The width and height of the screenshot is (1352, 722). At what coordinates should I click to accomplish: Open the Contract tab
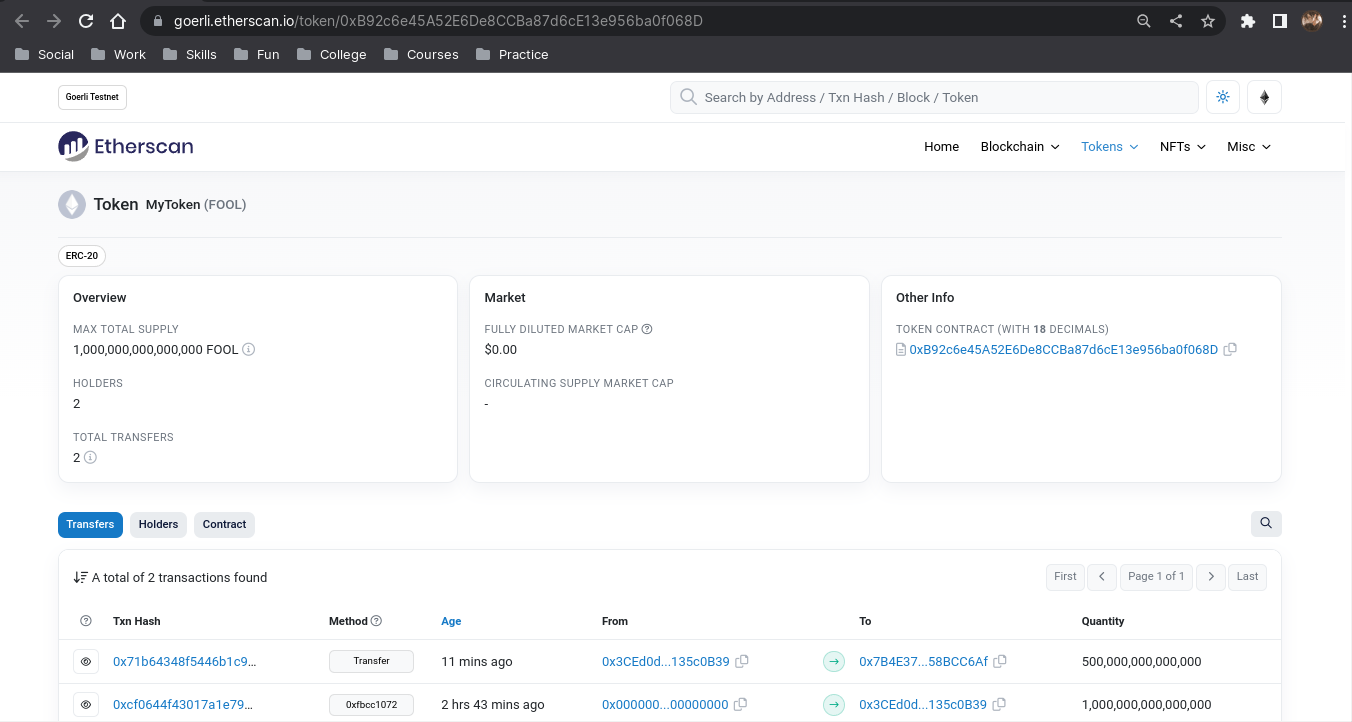[224, 524]
